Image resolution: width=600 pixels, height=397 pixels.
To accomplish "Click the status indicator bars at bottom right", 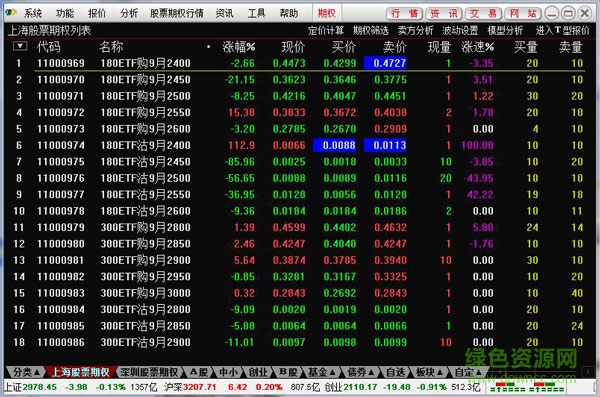I will pyautogui.click(x=527, y=387).
